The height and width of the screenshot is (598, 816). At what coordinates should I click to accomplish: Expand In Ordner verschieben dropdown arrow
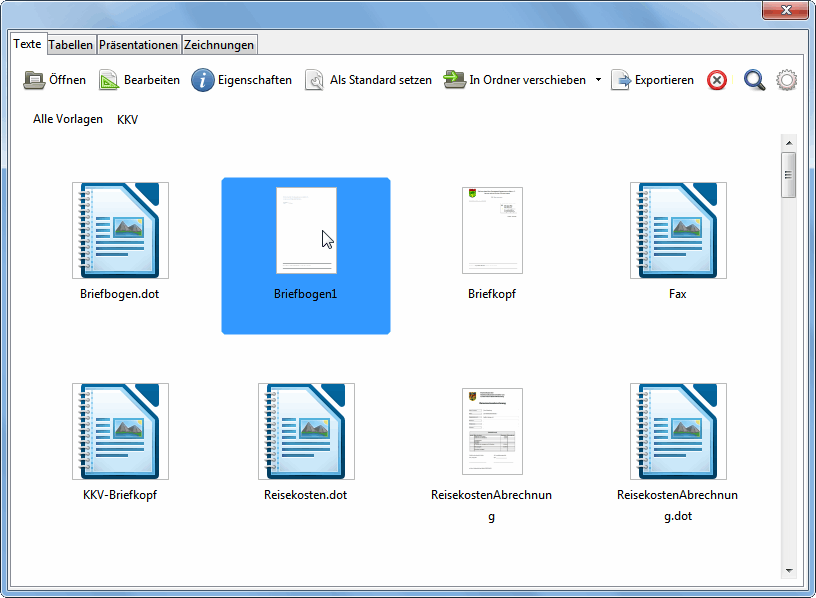tap(598, 80)
